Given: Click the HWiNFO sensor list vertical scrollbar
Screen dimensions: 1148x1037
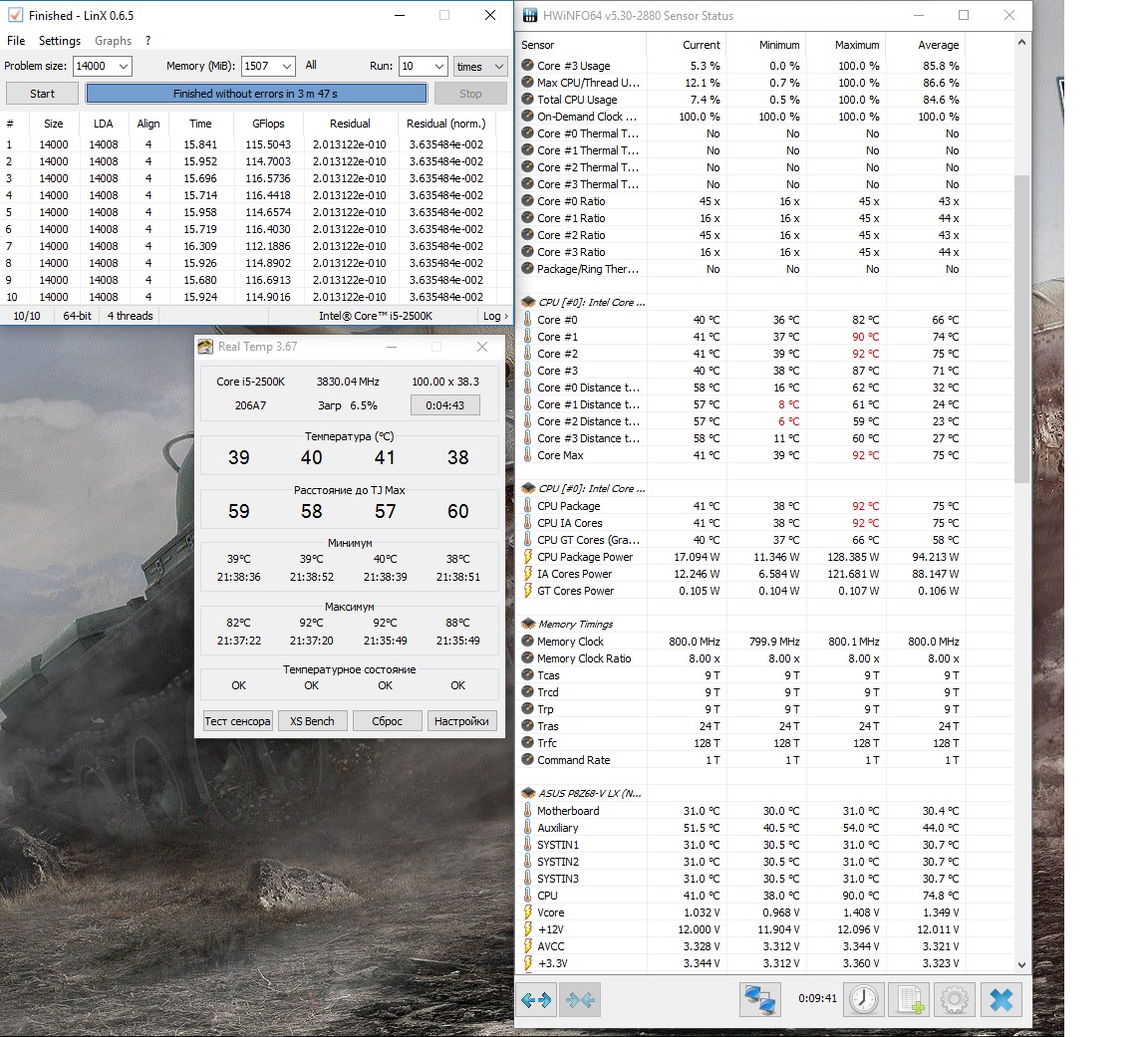Looking at the screenshot, I should (1020, 329).
